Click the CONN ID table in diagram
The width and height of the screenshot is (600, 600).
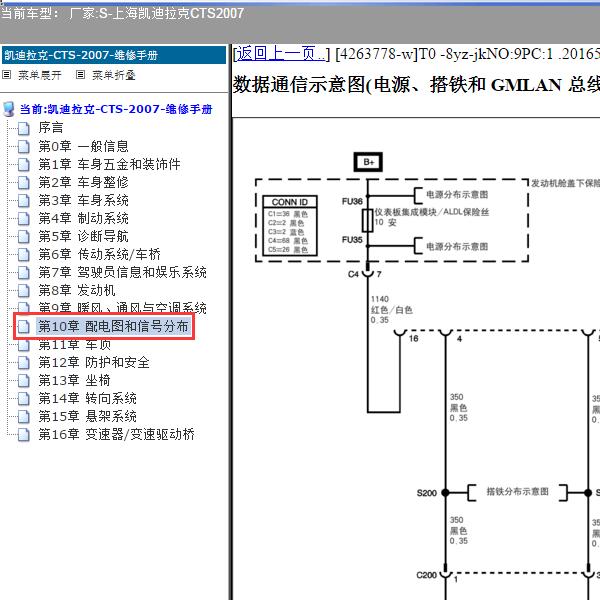click(290, 226)
